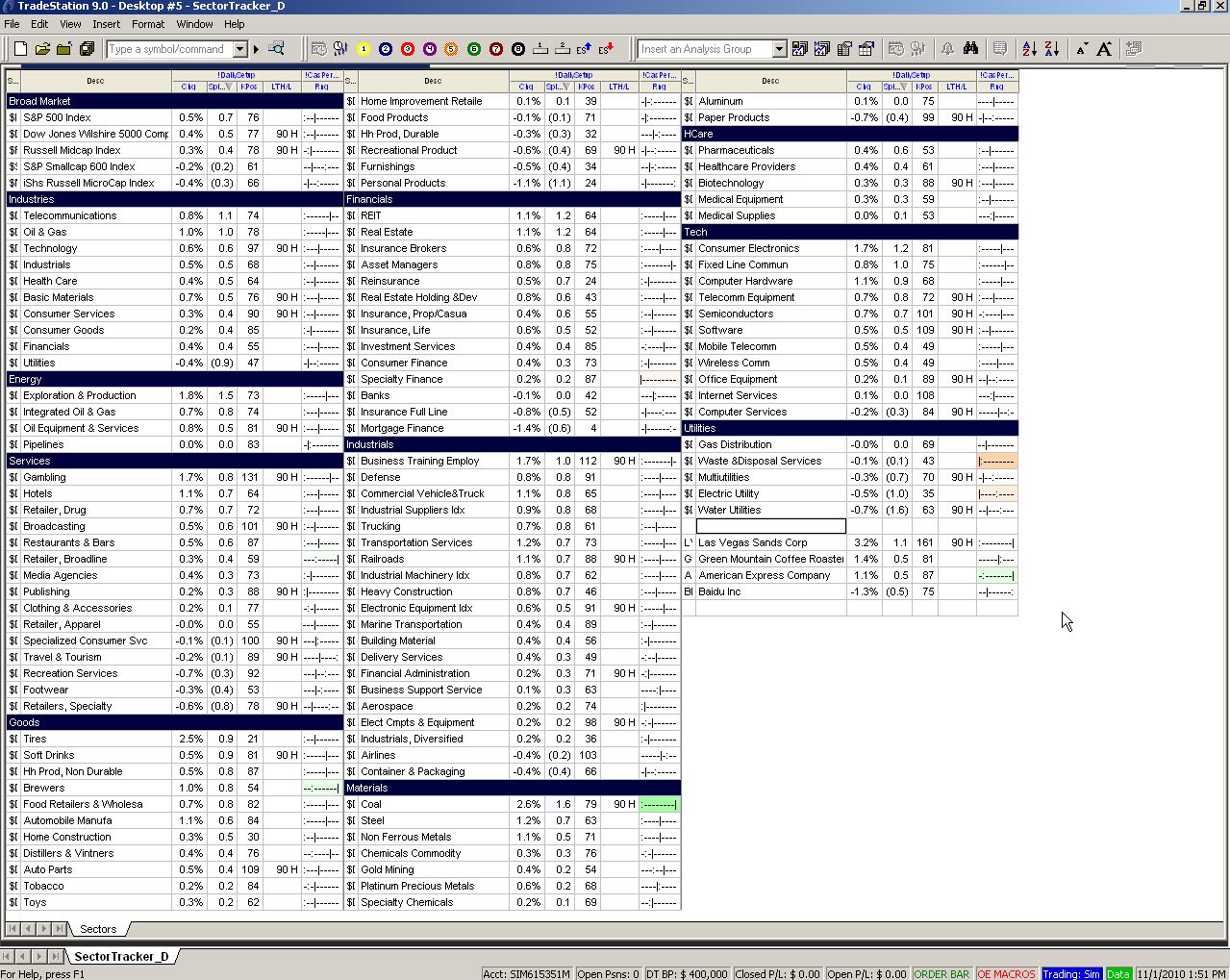Click the Acct: SIM615351M status field
1230x980 pixels.
[526, 973]
